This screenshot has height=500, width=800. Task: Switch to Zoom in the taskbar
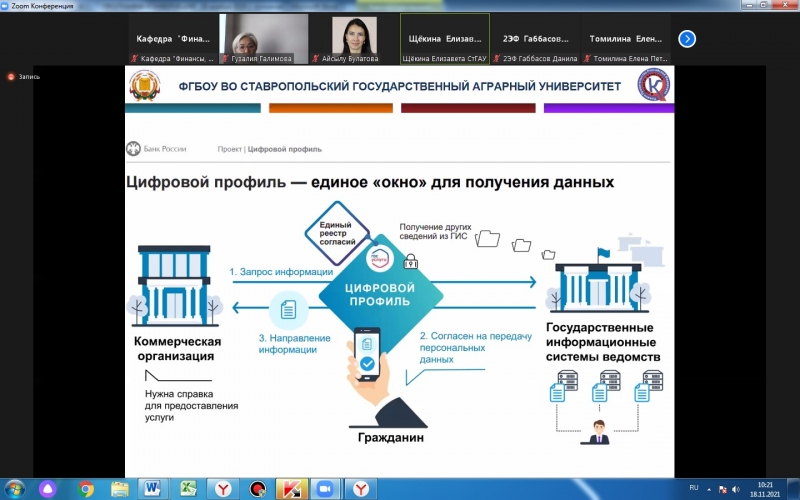pyautogui.click(x=325, y=488)
